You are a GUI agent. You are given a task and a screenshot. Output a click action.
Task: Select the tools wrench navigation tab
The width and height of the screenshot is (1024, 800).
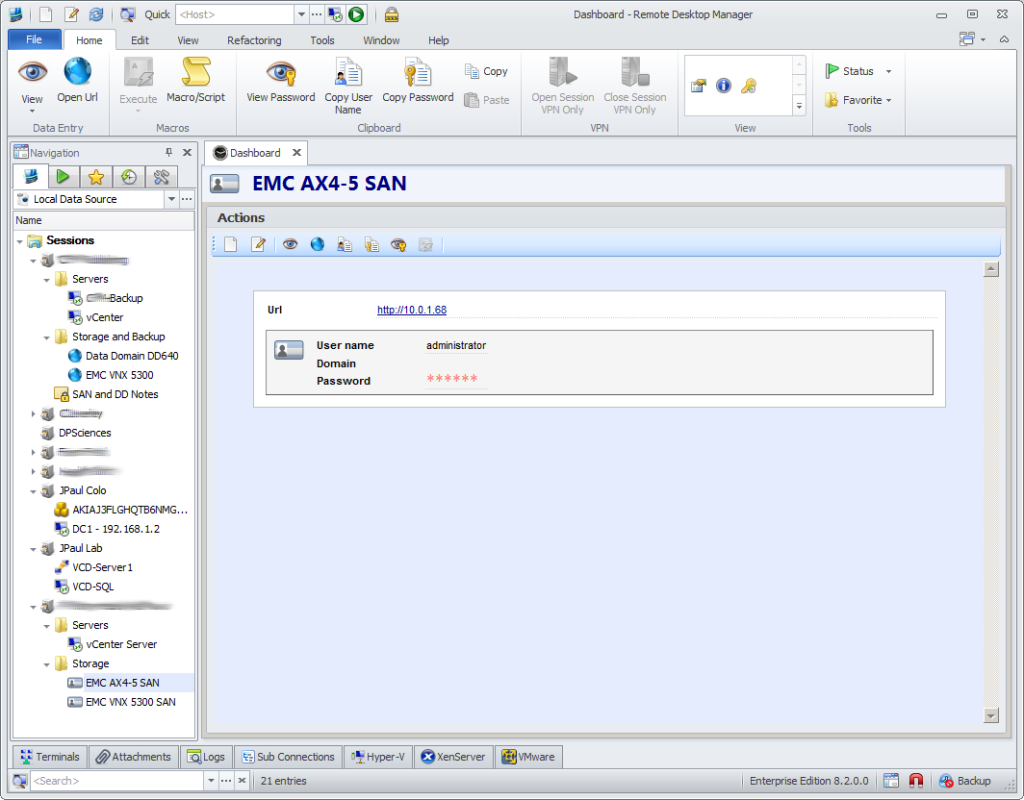point(161,176)
